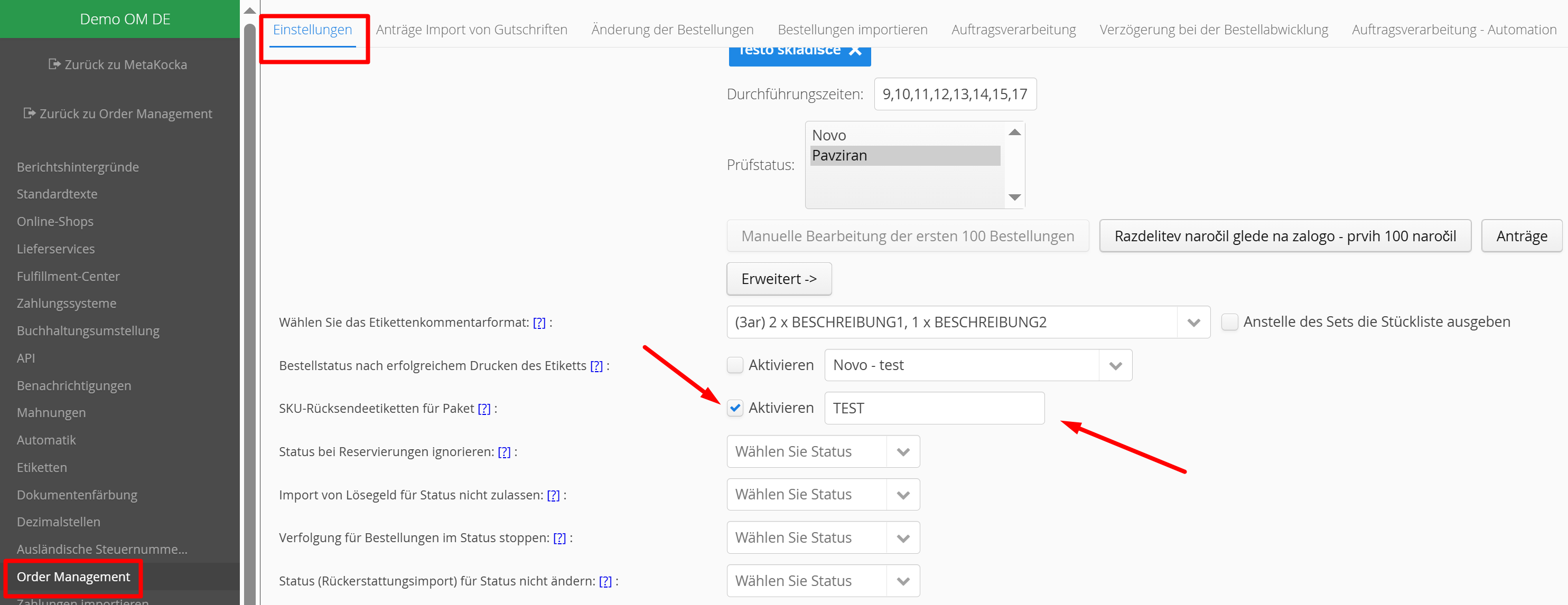Click the Anträge button
1568x605 pixels.
(1520, 236)
